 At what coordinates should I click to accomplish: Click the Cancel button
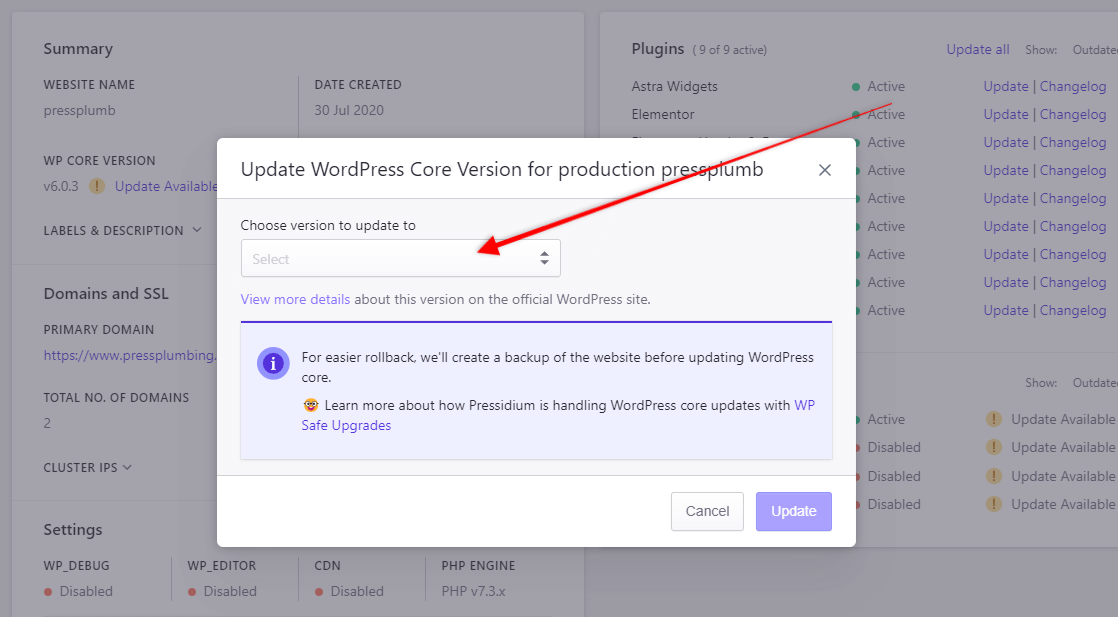707,511
